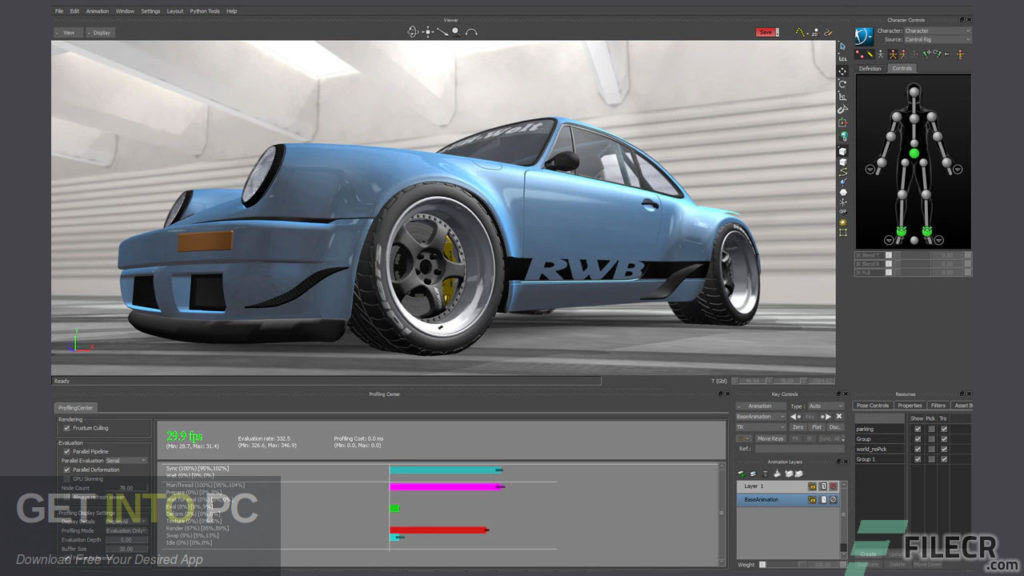Click the Flat button in Key Controls
Viewport: 1024px width, 576px height.
tap(816, 427)
